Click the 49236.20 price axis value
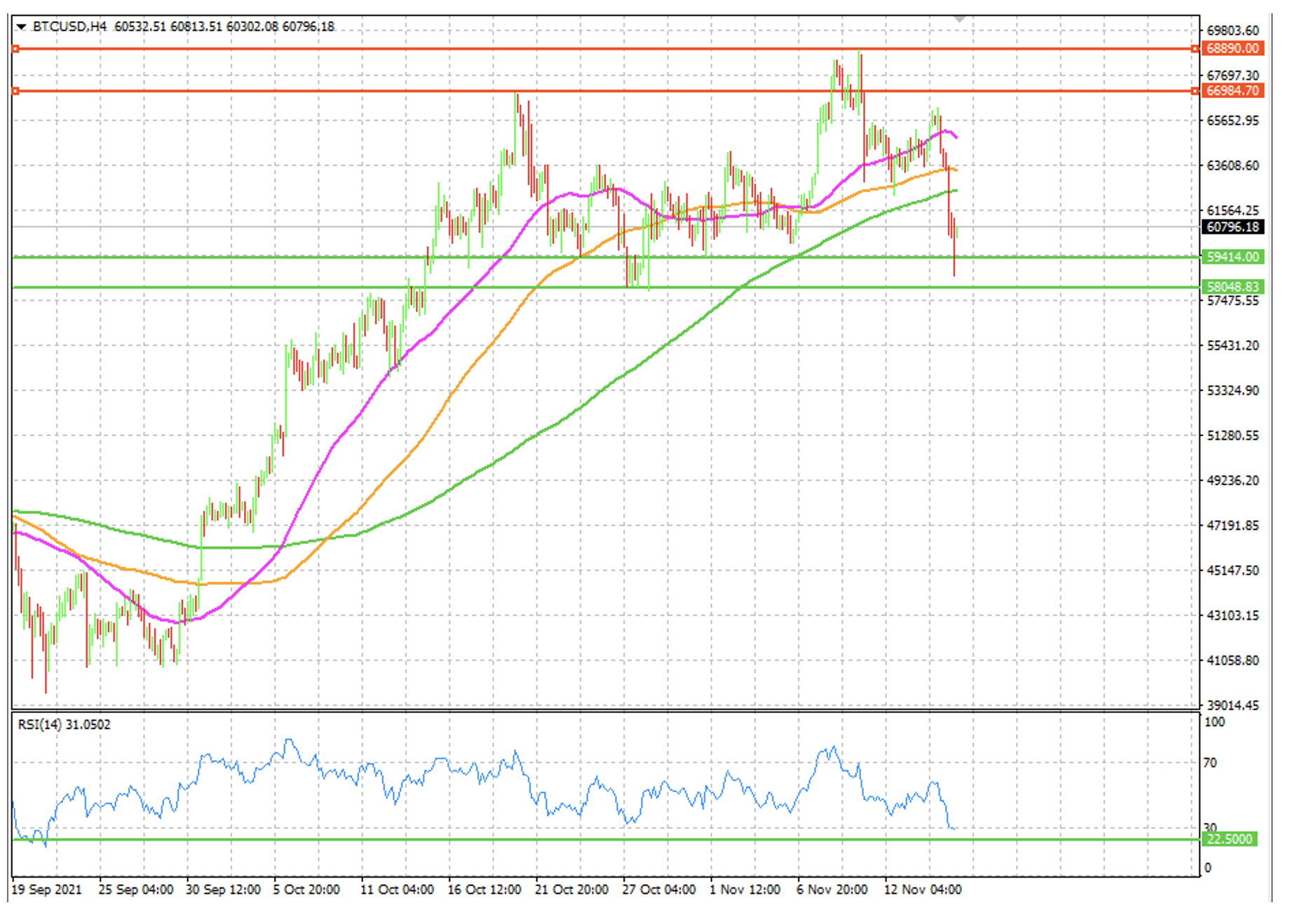The width and height of the screenshot is (1293, 924). pos(1233,480)
